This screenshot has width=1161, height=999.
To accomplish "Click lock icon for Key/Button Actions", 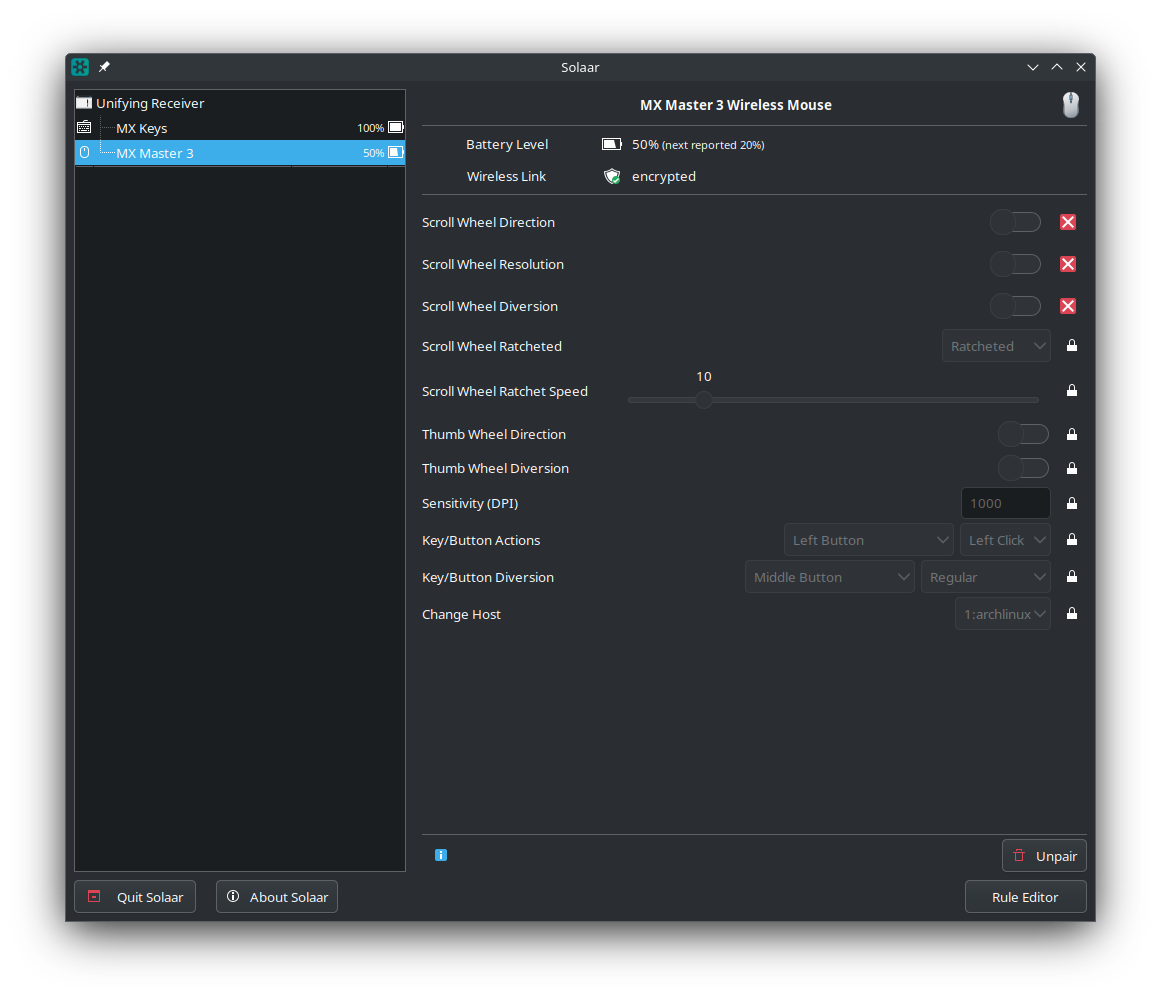I will coord(1071,539).
